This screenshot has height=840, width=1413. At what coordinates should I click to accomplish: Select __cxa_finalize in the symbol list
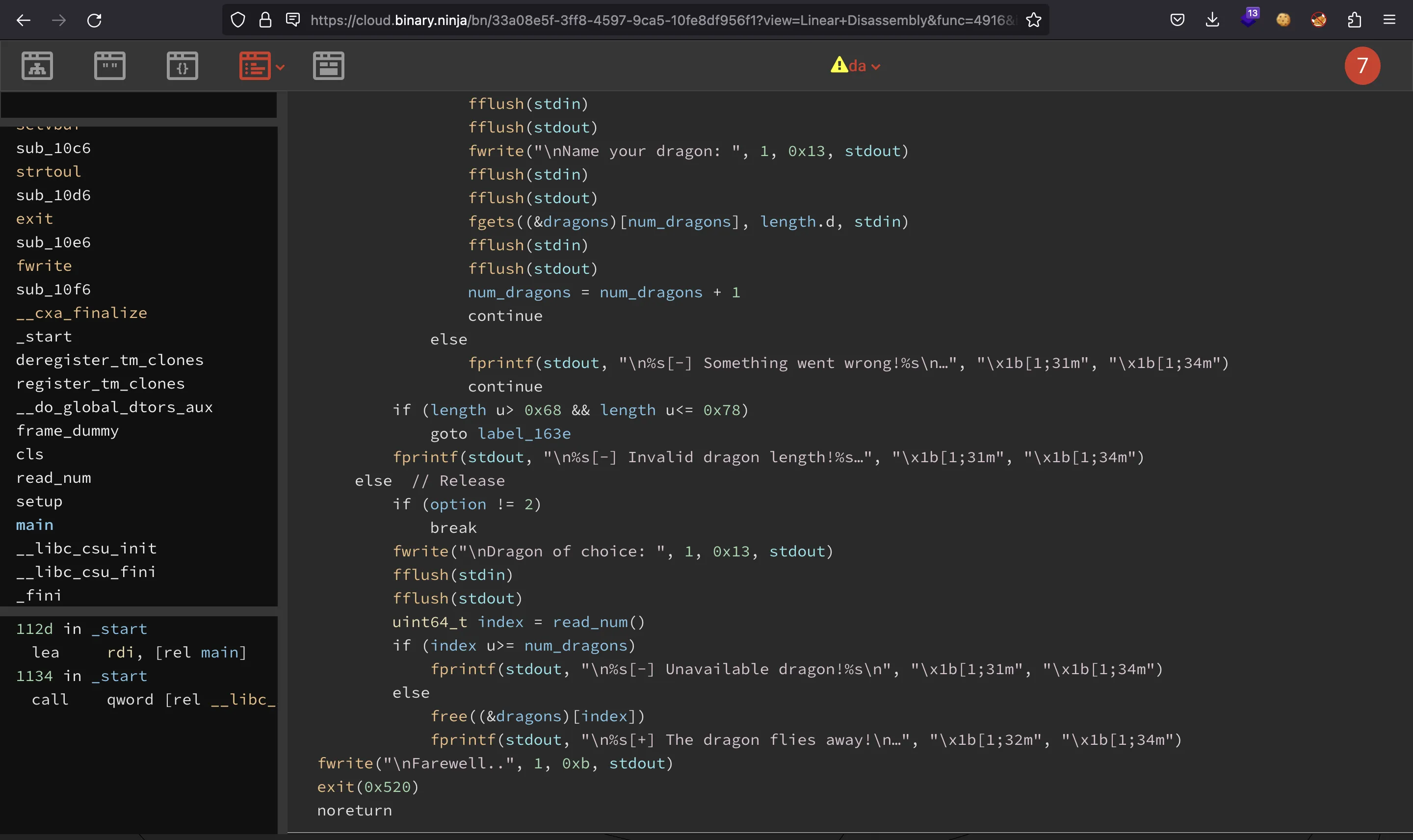click(x=81, y=313)
